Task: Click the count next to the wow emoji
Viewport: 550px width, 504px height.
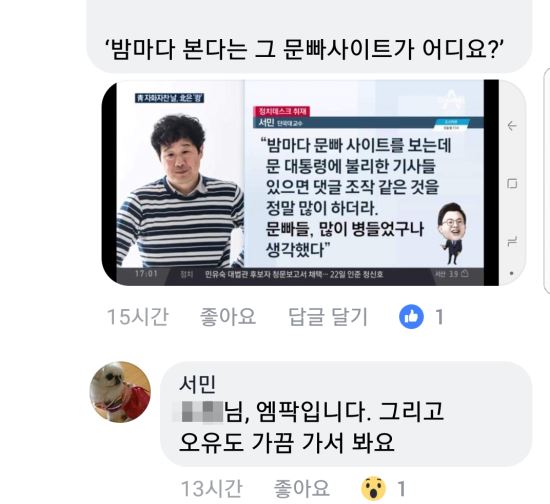Action: pyautogui.click(x=401, y=489)
